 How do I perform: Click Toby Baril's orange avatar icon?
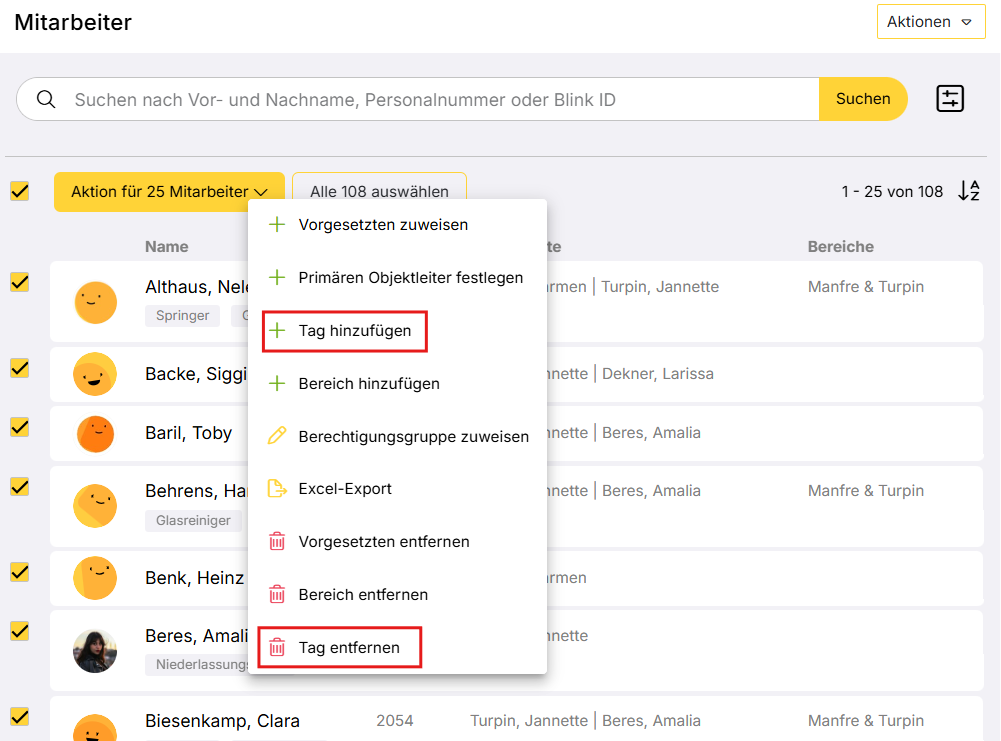[x=95, y=434]
